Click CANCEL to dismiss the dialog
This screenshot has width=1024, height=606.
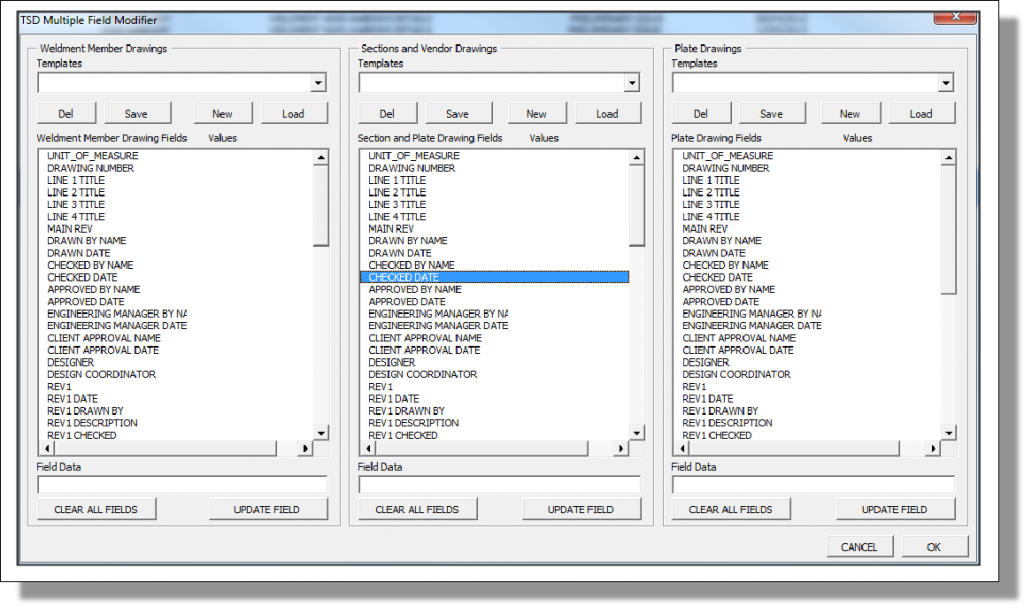[862, 546]
